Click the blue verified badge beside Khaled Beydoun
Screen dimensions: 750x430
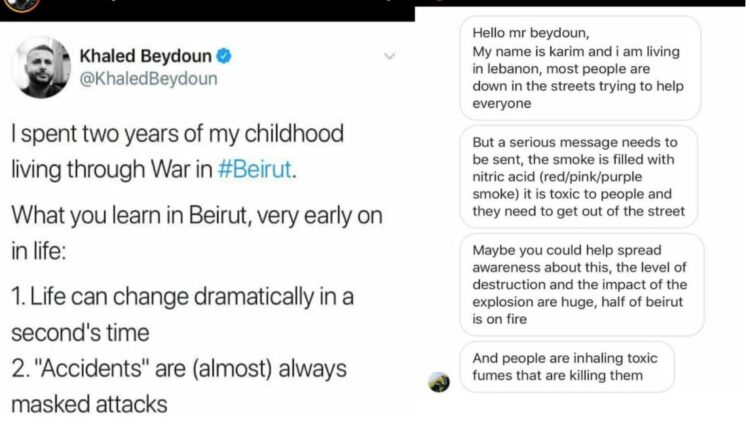224,56
